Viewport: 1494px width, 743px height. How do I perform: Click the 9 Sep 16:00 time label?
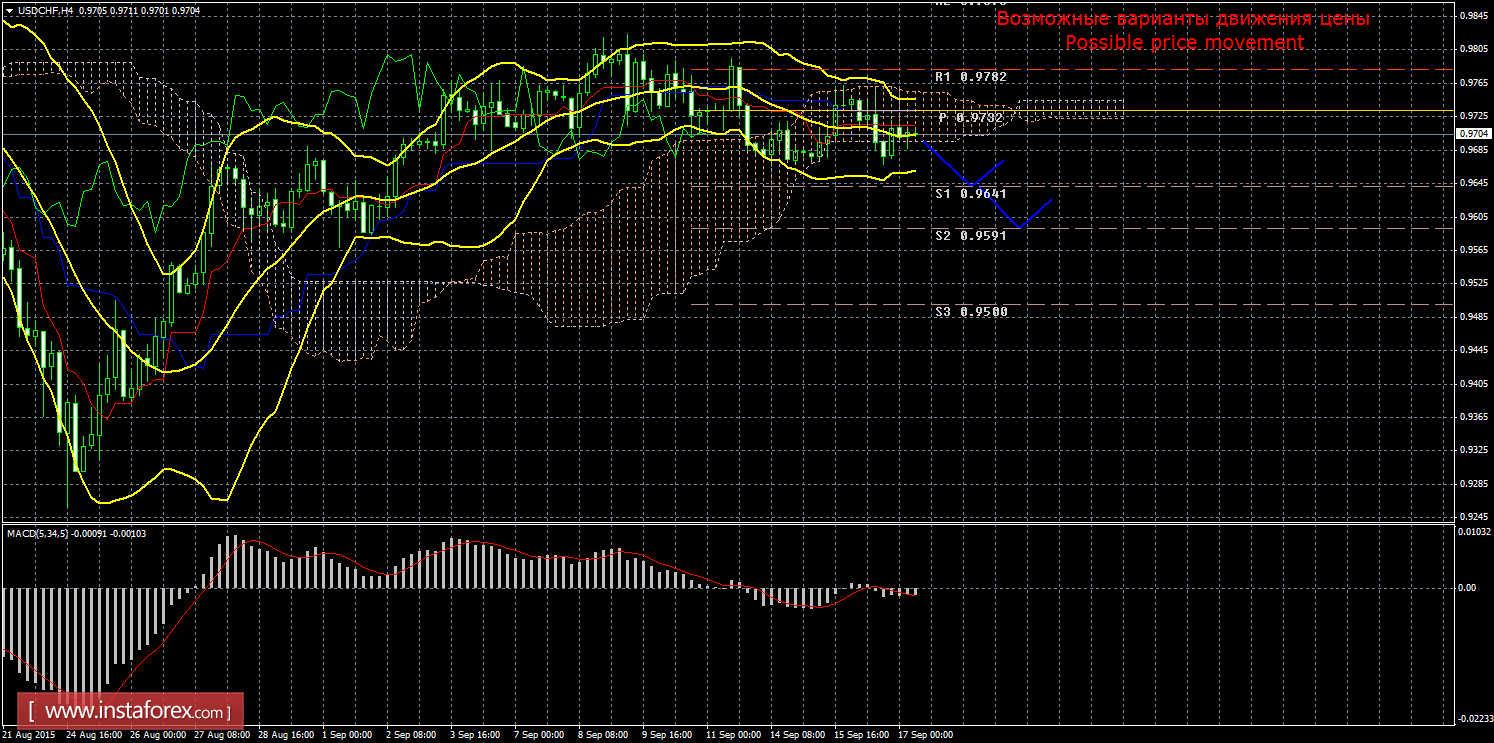click(x=667, y=735)
